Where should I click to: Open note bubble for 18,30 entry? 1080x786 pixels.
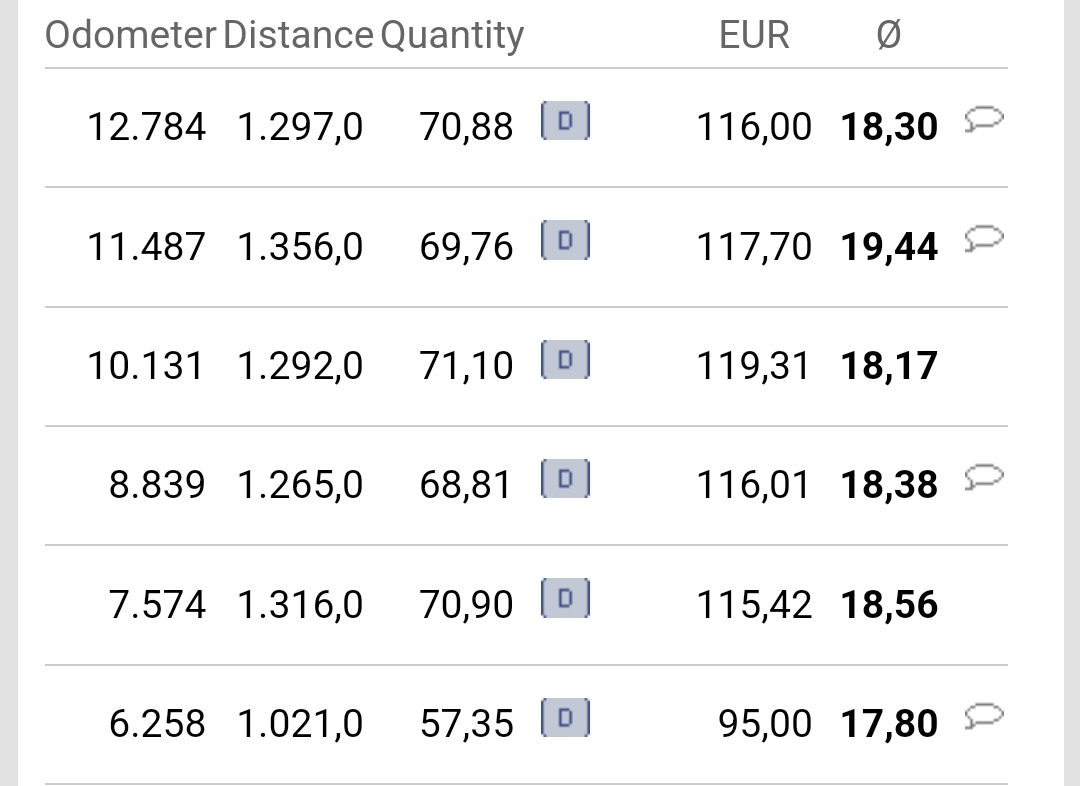click(984, 119)
